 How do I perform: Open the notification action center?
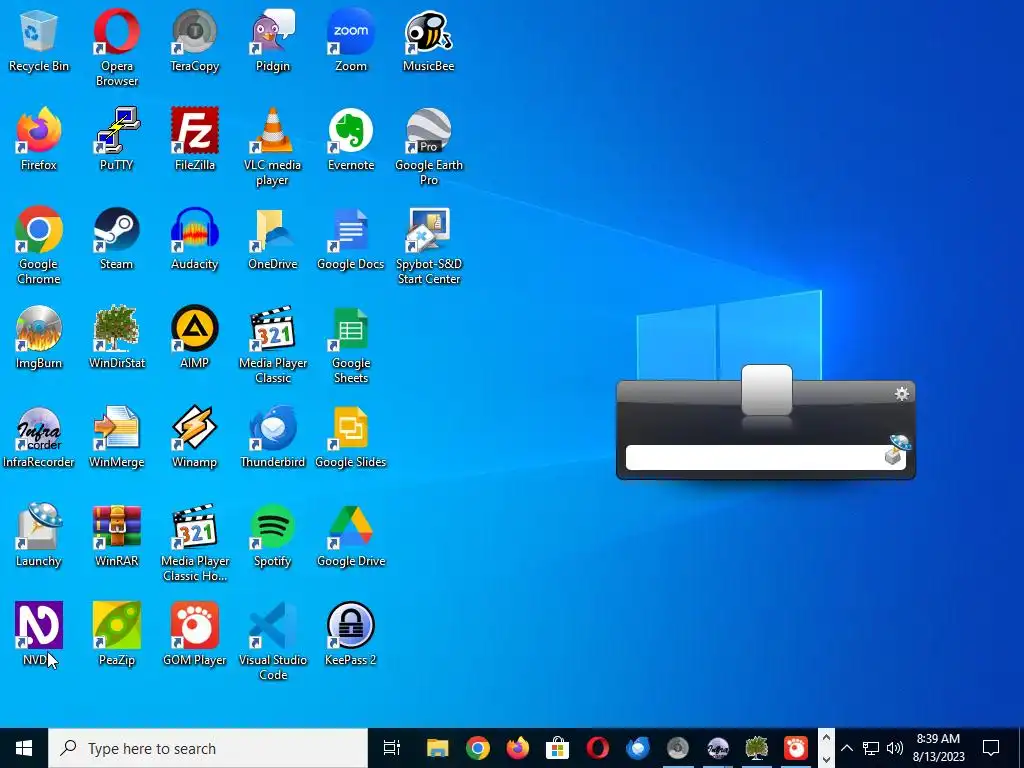coord(991,748)
